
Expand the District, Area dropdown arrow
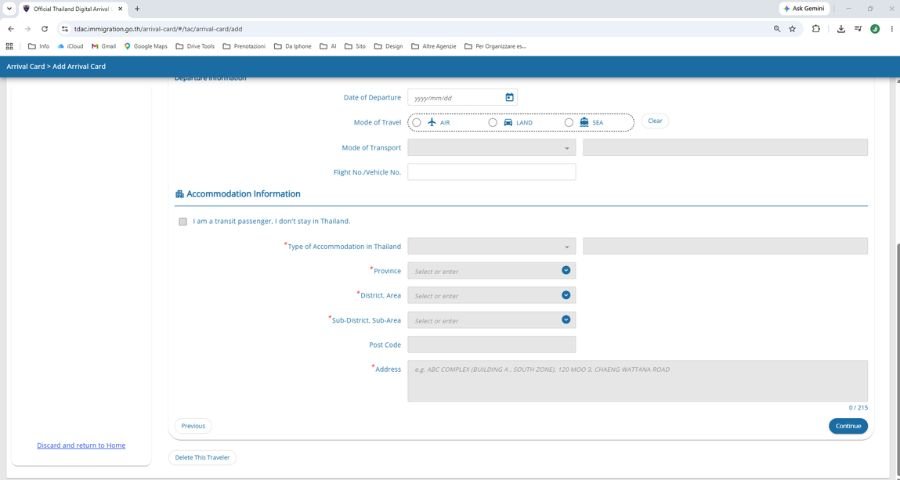pyautogui.click(x=566, y=295)
